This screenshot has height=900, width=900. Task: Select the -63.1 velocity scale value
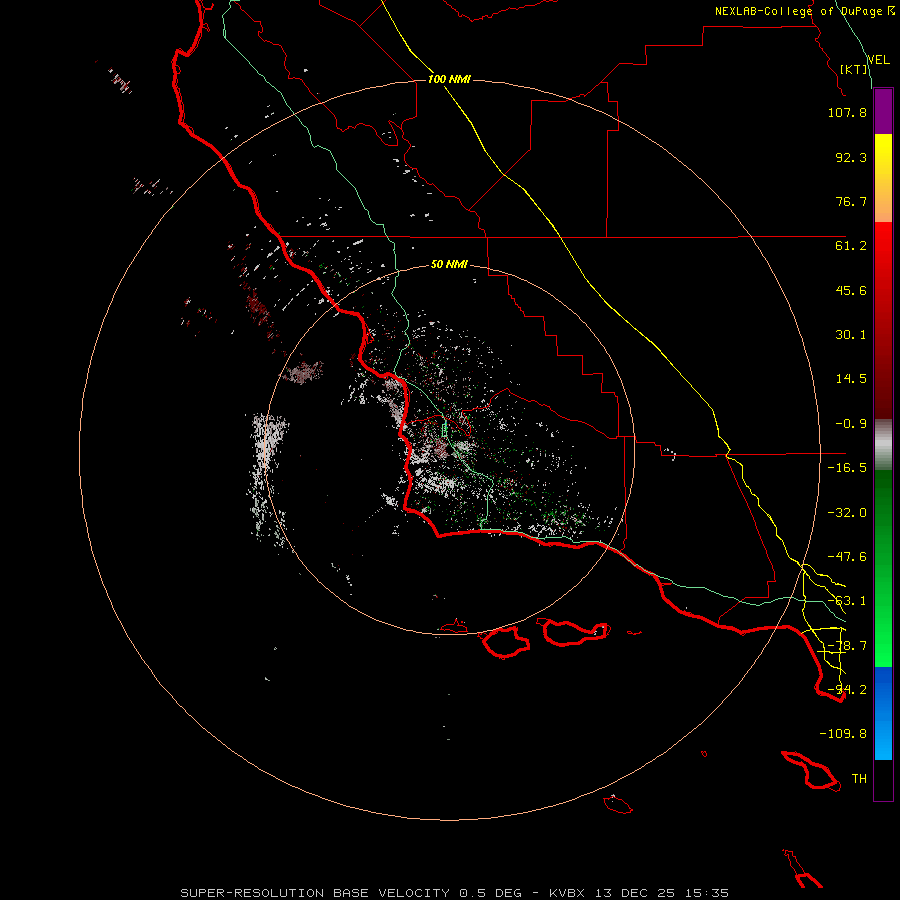[847, 601]
